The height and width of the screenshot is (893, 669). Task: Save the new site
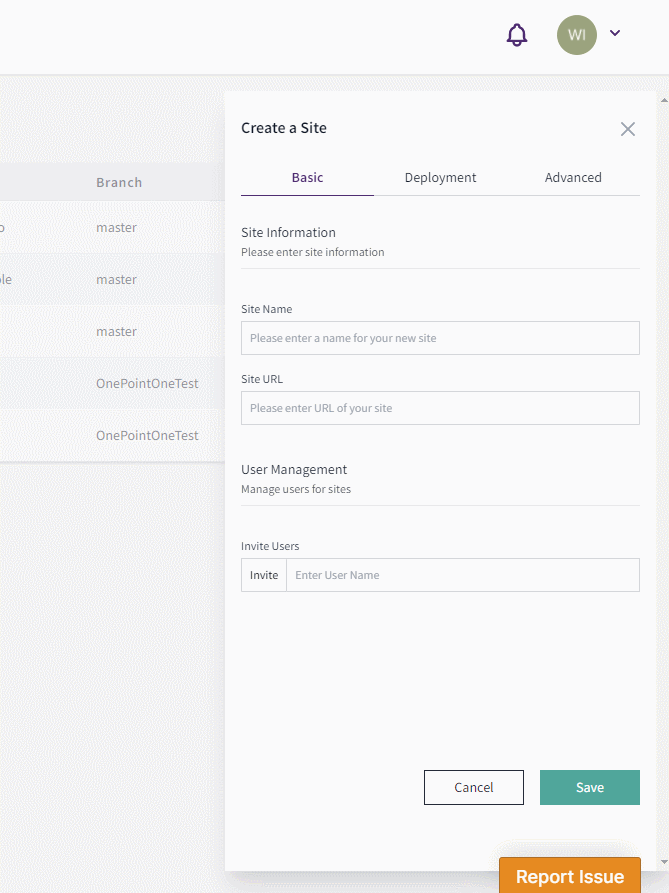coord(590,788)
